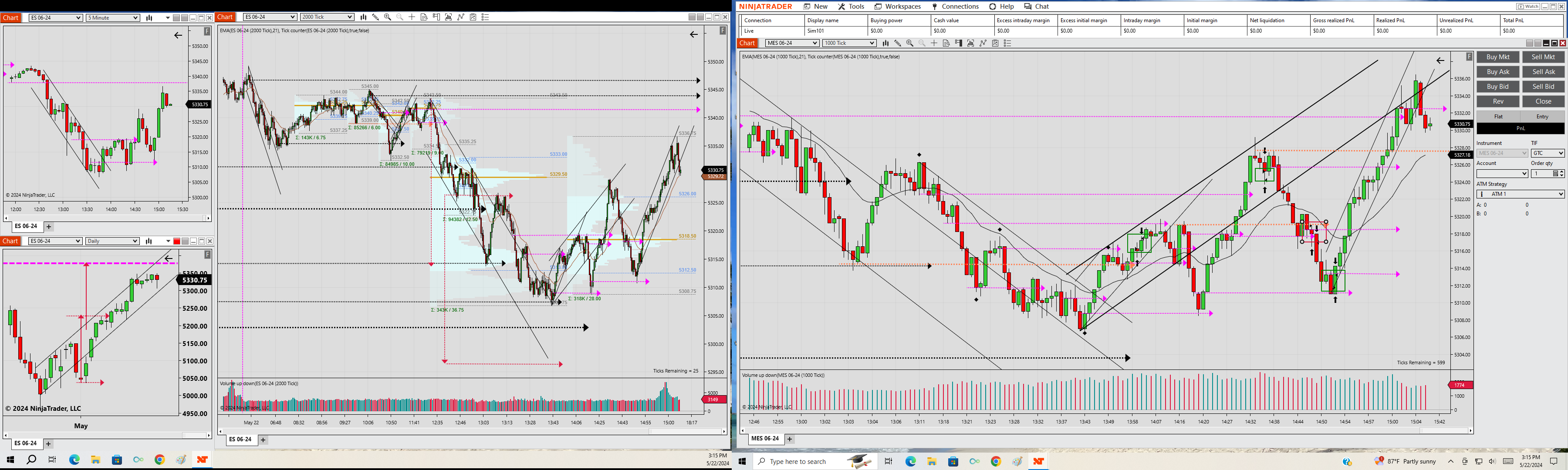Open bar type icon in Daily chart
1568x470 pixels.
tap(149, 242)
